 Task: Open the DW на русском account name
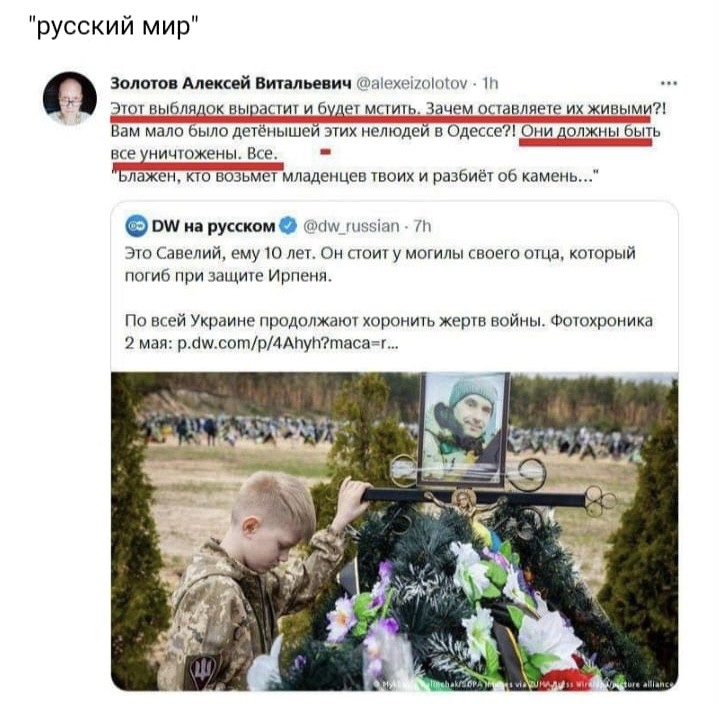[213, 226]
